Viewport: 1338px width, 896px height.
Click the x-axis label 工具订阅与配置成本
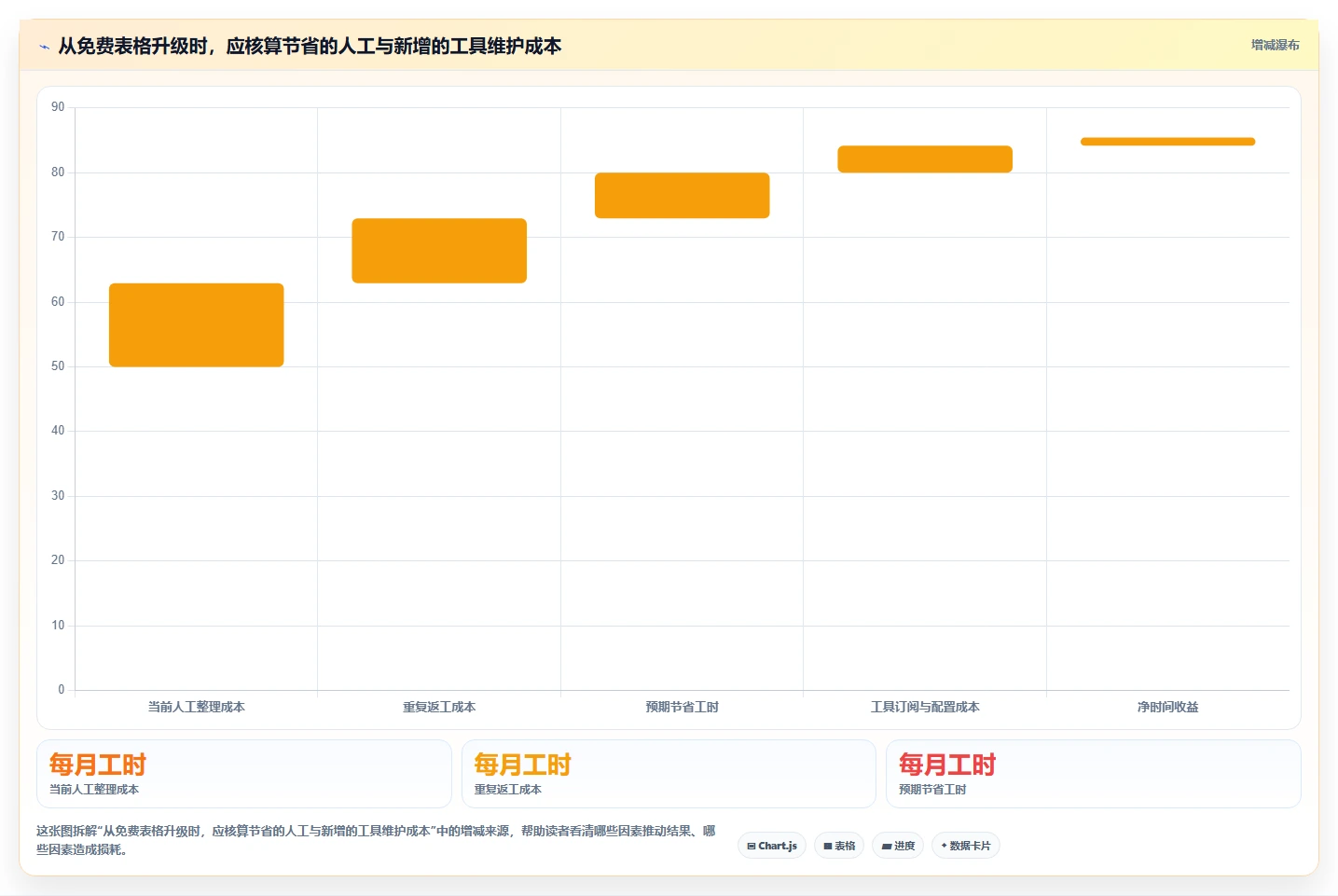click(x=925, y=707)
